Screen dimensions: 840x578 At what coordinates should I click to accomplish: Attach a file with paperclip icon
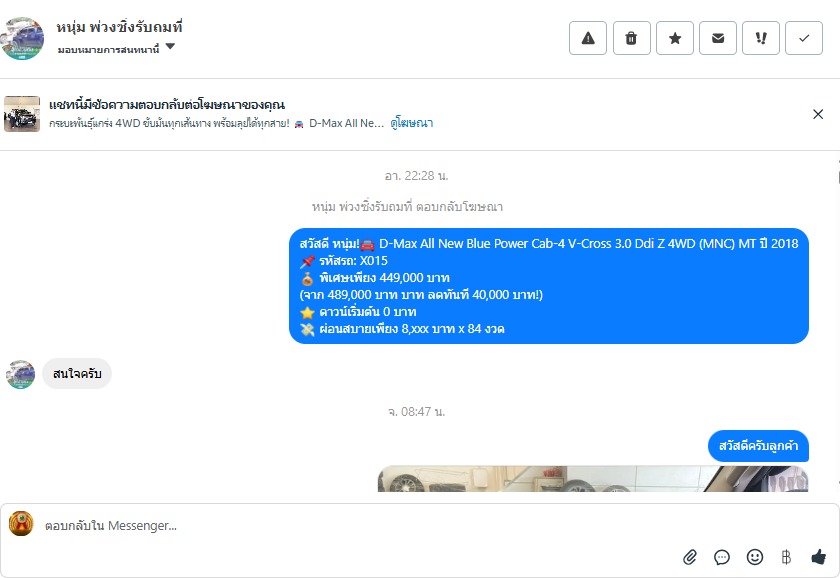[689, 557]
